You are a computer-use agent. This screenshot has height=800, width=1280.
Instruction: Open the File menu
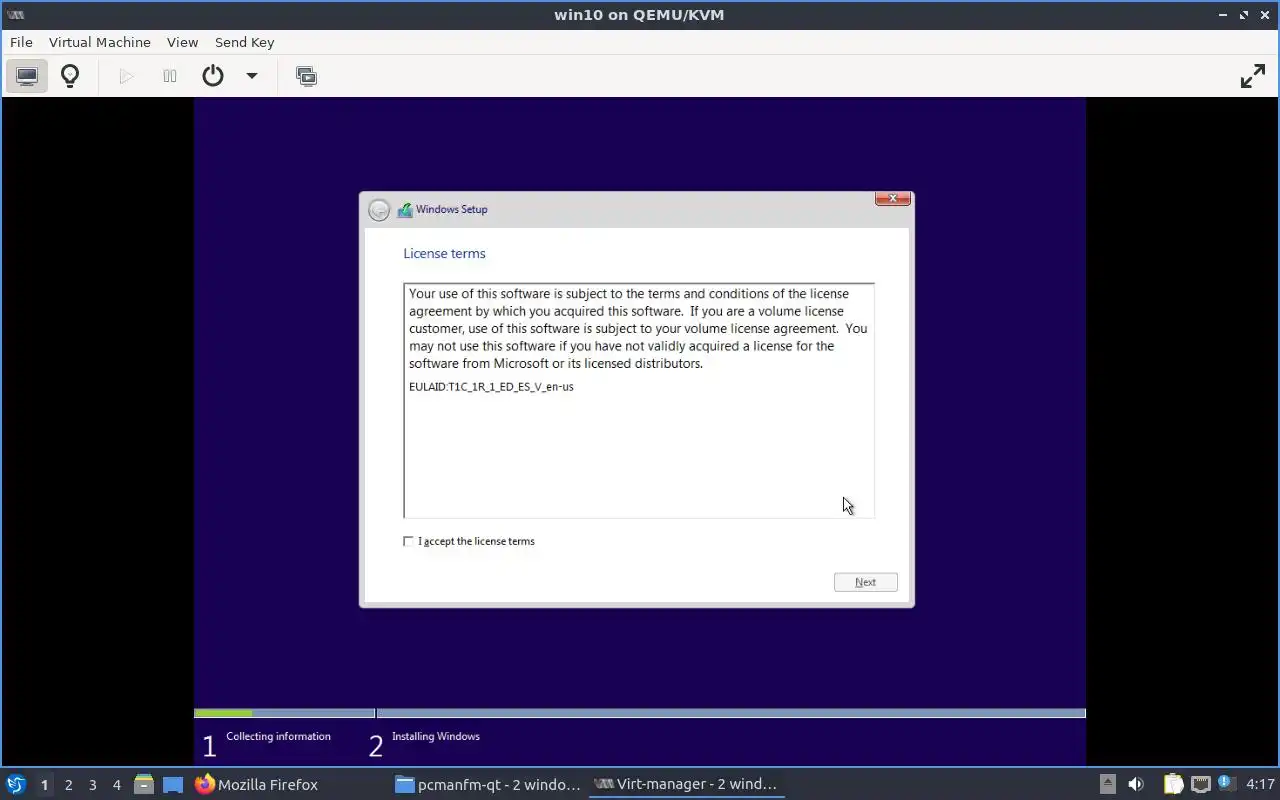click(21, 42)
